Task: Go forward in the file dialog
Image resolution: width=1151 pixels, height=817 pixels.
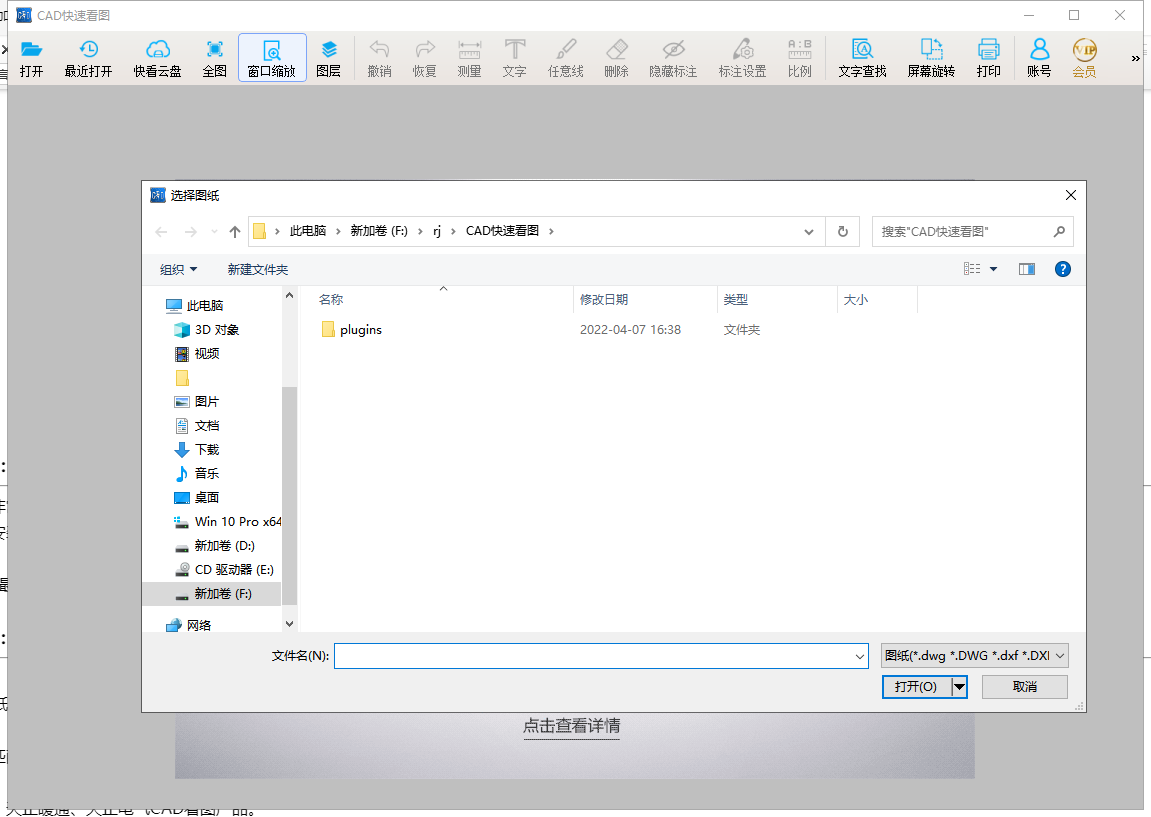Action: [x=190, y=232]
